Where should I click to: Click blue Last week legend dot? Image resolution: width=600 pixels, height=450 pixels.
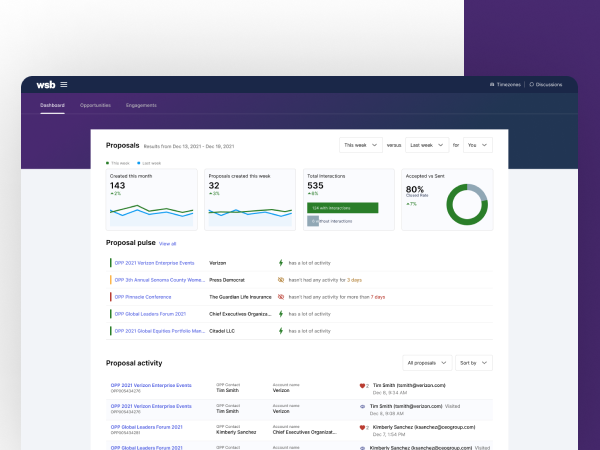[139, 163]
